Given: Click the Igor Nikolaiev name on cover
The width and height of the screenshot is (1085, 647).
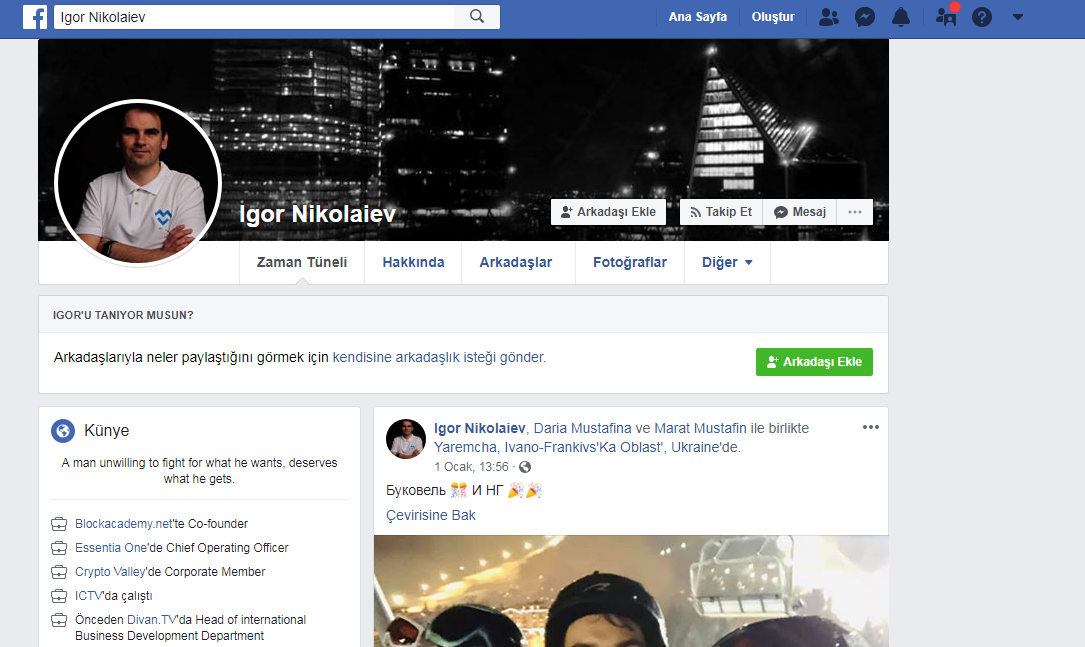Looking at the screenshot, I should pos(317,214).
